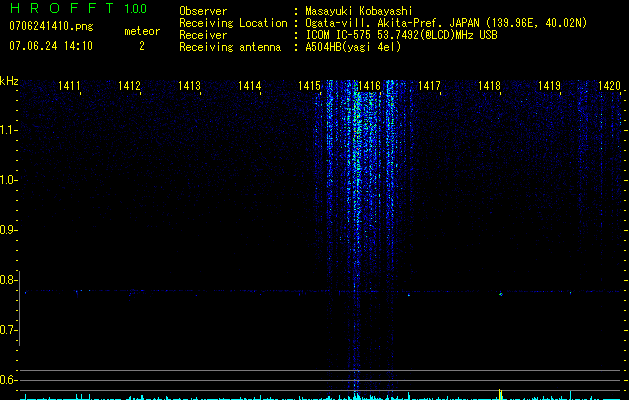Screen dimensions: 629x400
Task: Click the meteor count label
Action: click(x=142, y=31)
